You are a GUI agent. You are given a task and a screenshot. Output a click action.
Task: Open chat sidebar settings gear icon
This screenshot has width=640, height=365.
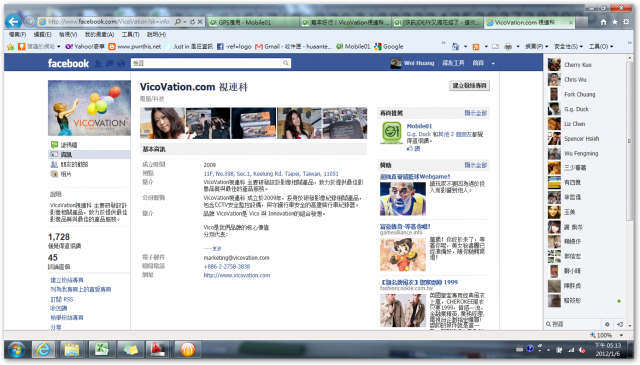[607, 324]
